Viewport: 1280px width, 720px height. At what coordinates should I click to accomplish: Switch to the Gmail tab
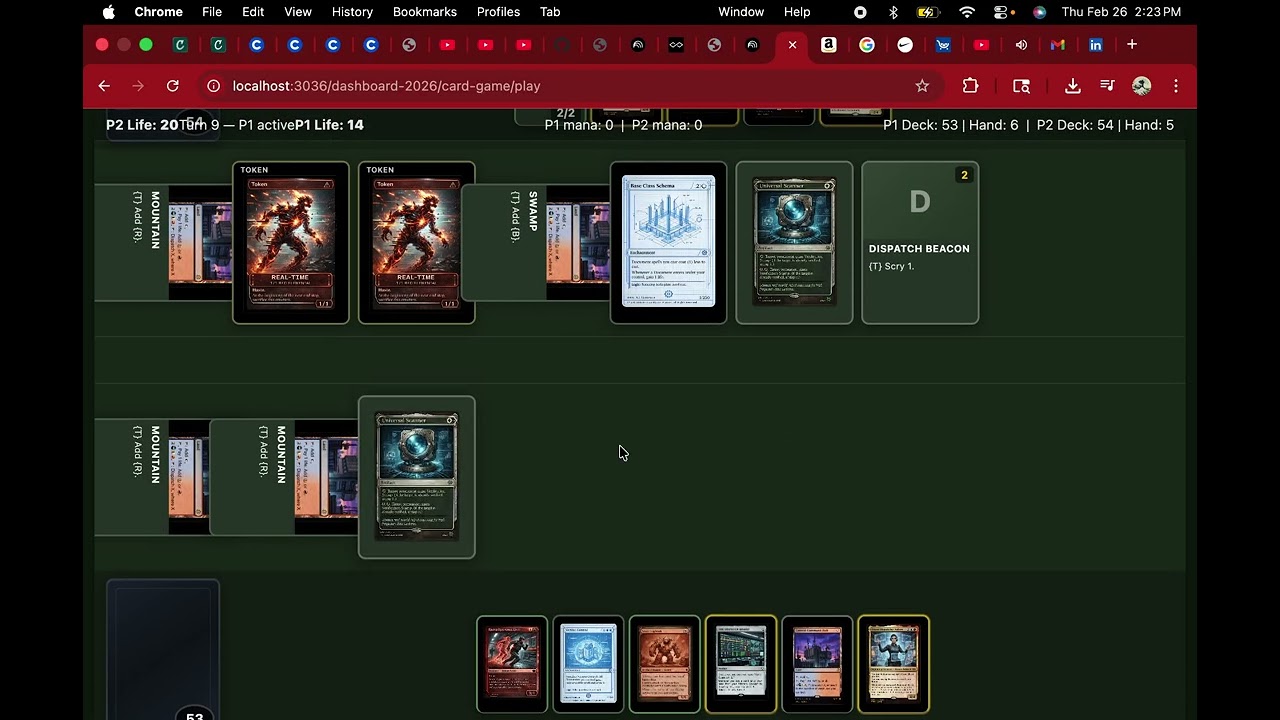click(x=1057, y=44)
